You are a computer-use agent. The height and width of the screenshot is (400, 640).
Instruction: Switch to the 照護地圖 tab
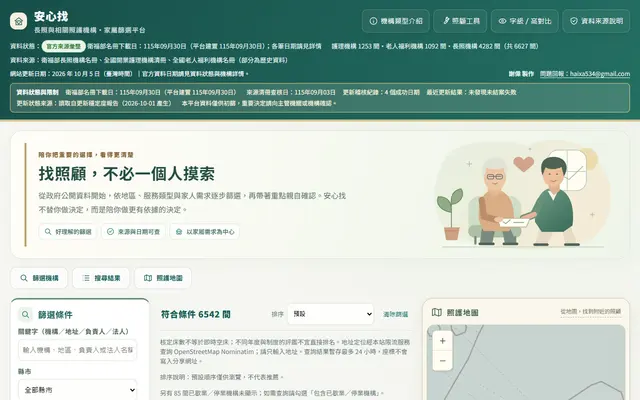(x=163, y=278)
